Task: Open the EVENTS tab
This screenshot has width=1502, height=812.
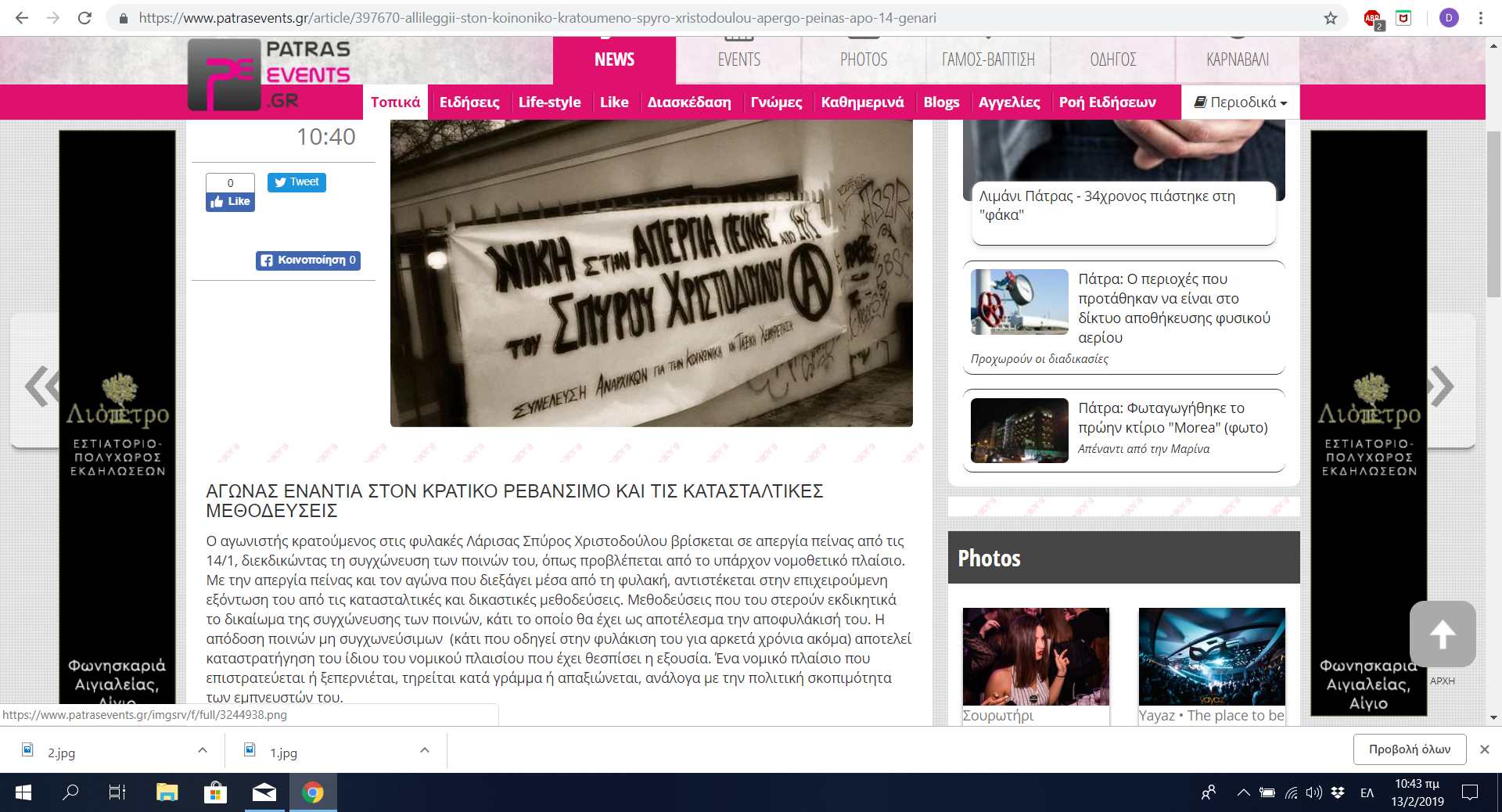Action: click(738, 59)
